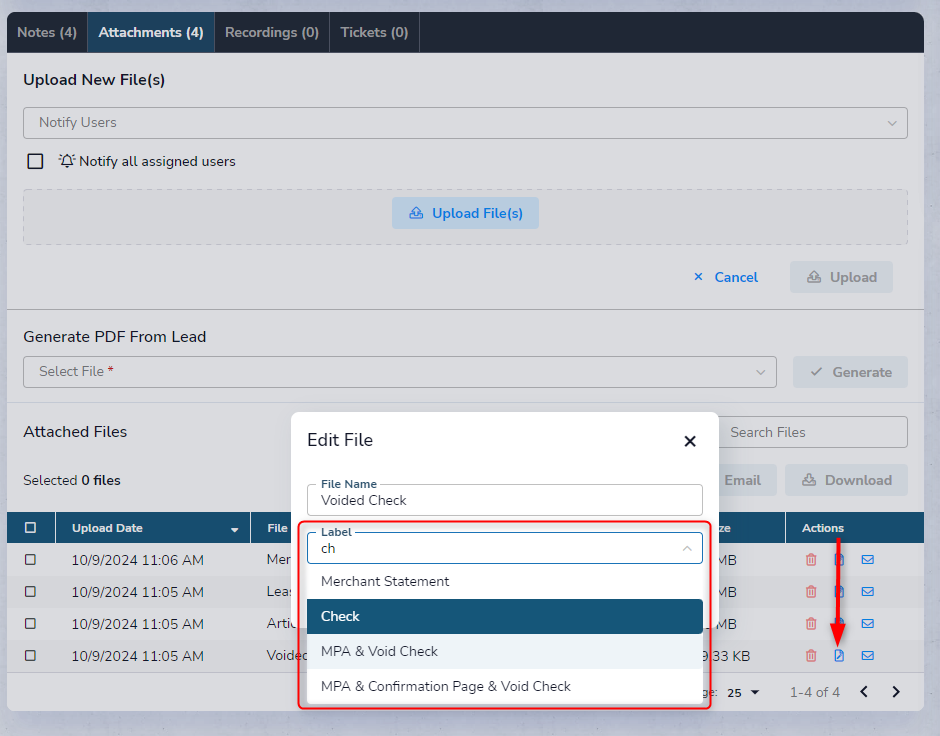Open the Select File dropdown
The image size is (940, 736).
399,372
